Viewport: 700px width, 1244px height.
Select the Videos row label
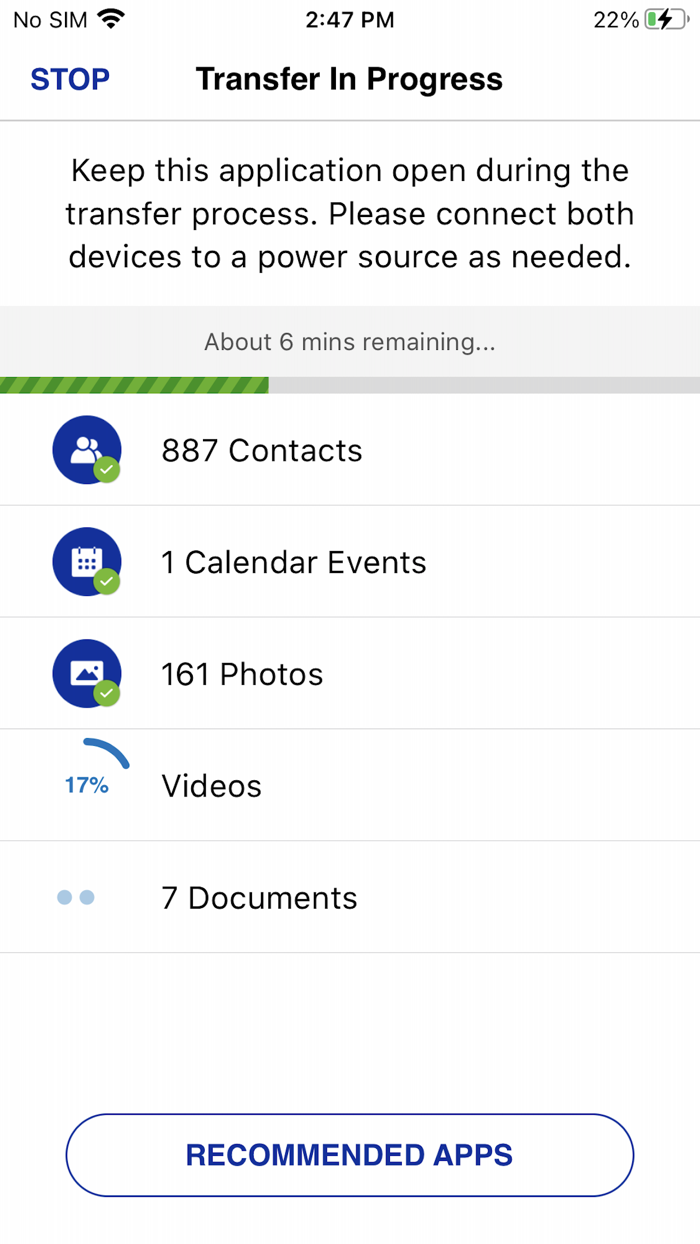[212, 787]
